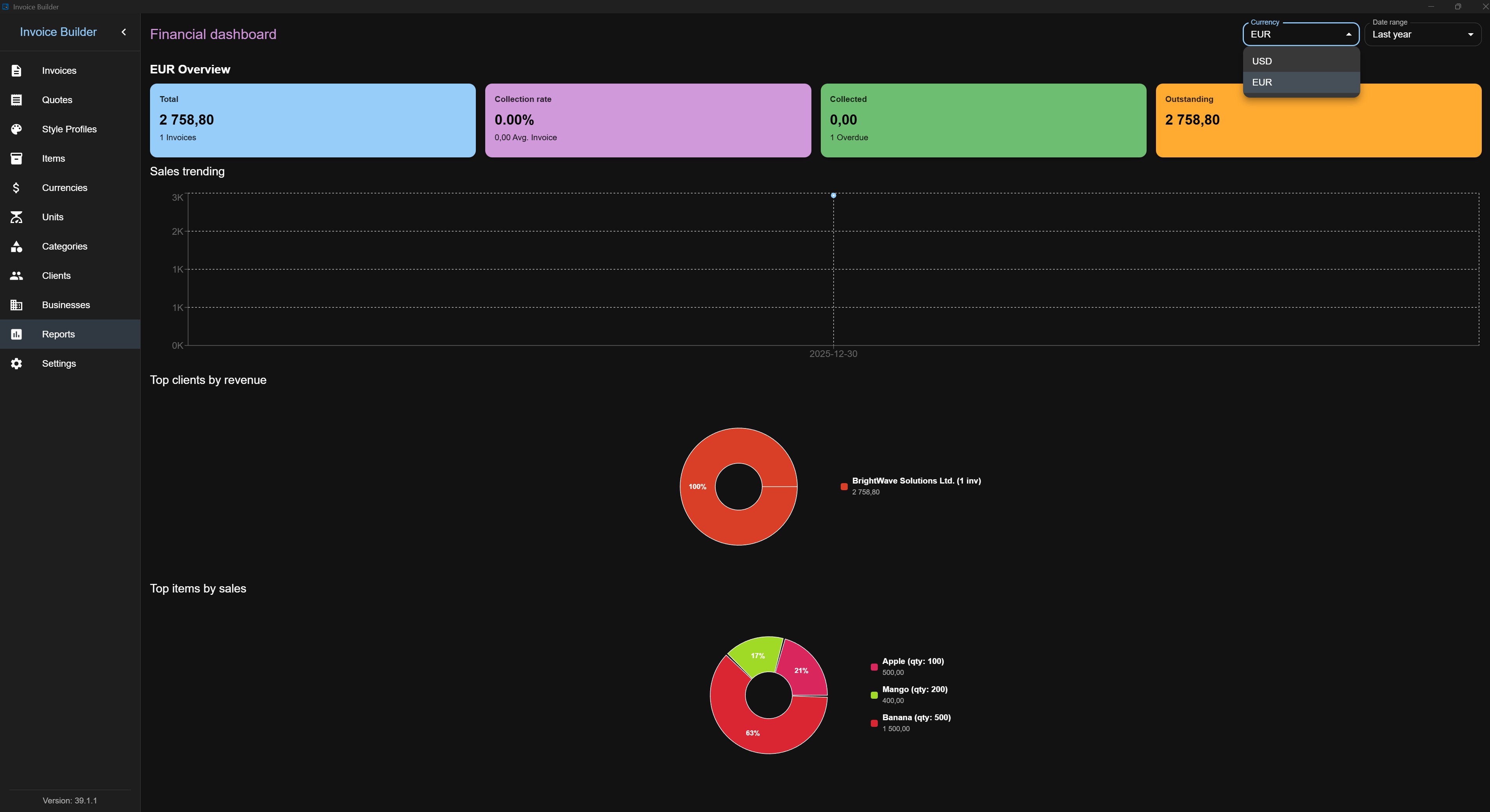The image size is (1490, 812).
Task: Choose EUR from the currency list
Action: (1301, 82)
